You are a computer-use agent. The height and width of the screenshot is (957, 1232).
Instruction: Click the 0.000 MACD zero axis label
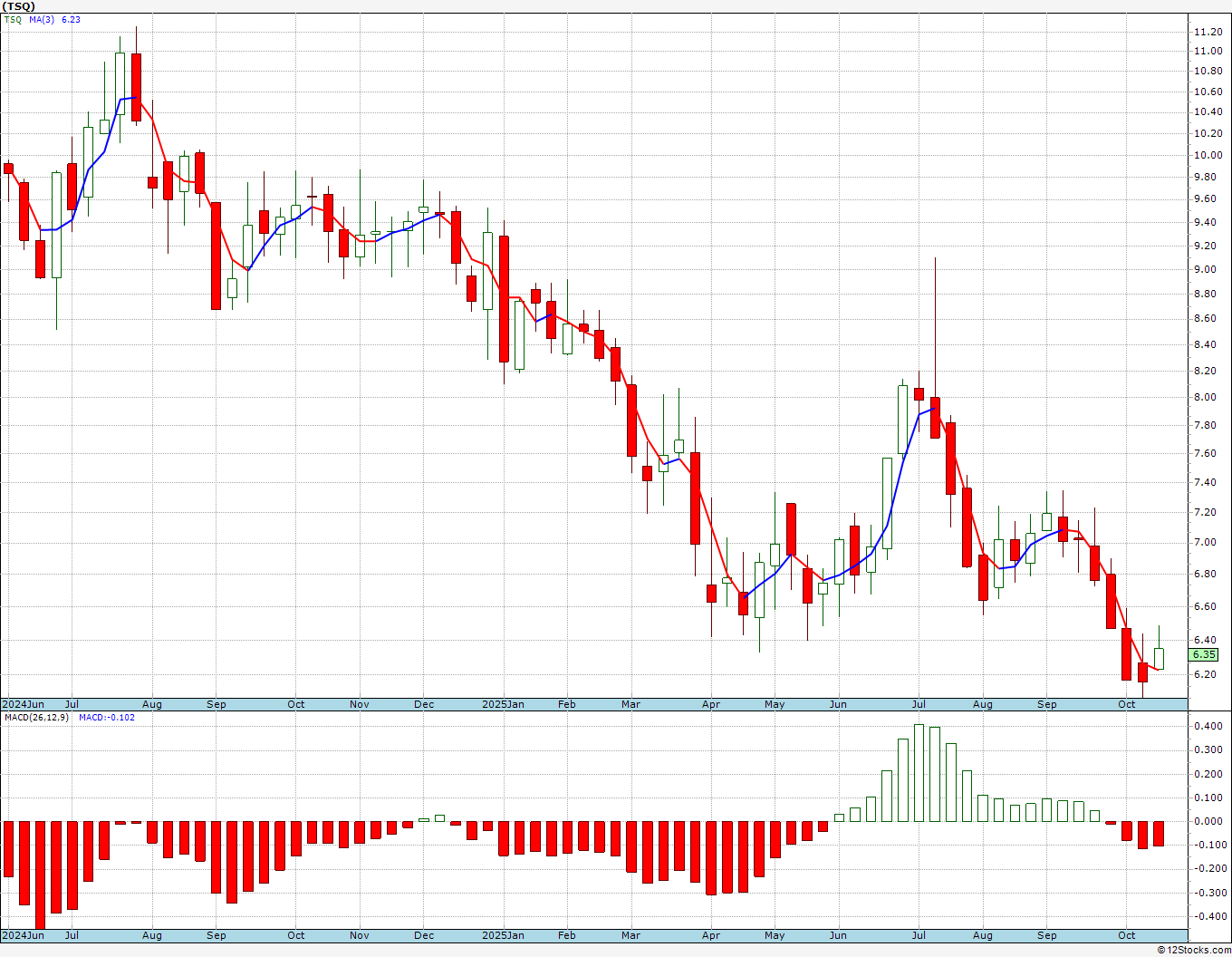(x=1208, y=821)
